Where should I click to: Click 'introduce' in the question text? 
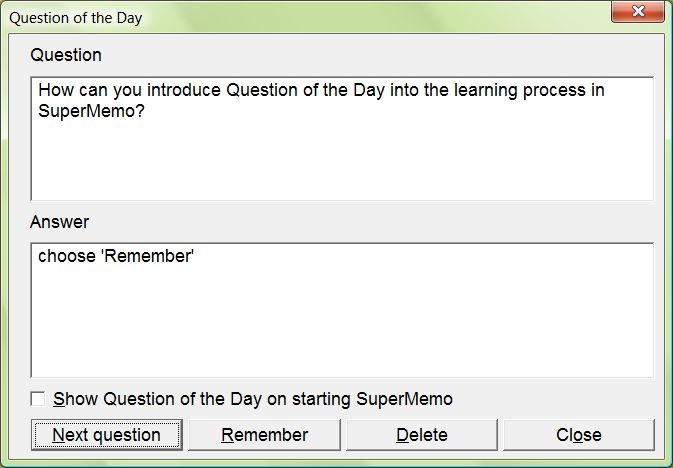pyautogui.click(x=189, y=90)
